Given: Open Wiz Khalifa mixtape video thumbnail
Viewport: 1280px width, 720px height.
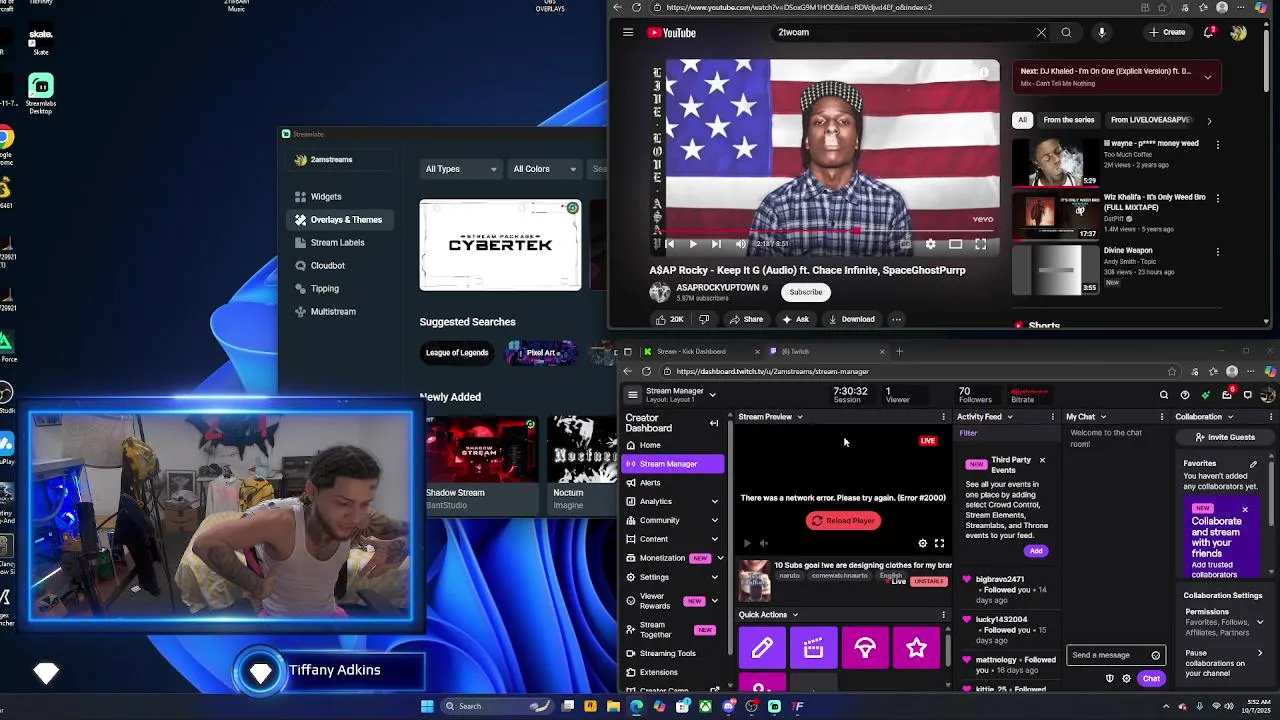Looking at the screenshot, I should coord(1054,217).
